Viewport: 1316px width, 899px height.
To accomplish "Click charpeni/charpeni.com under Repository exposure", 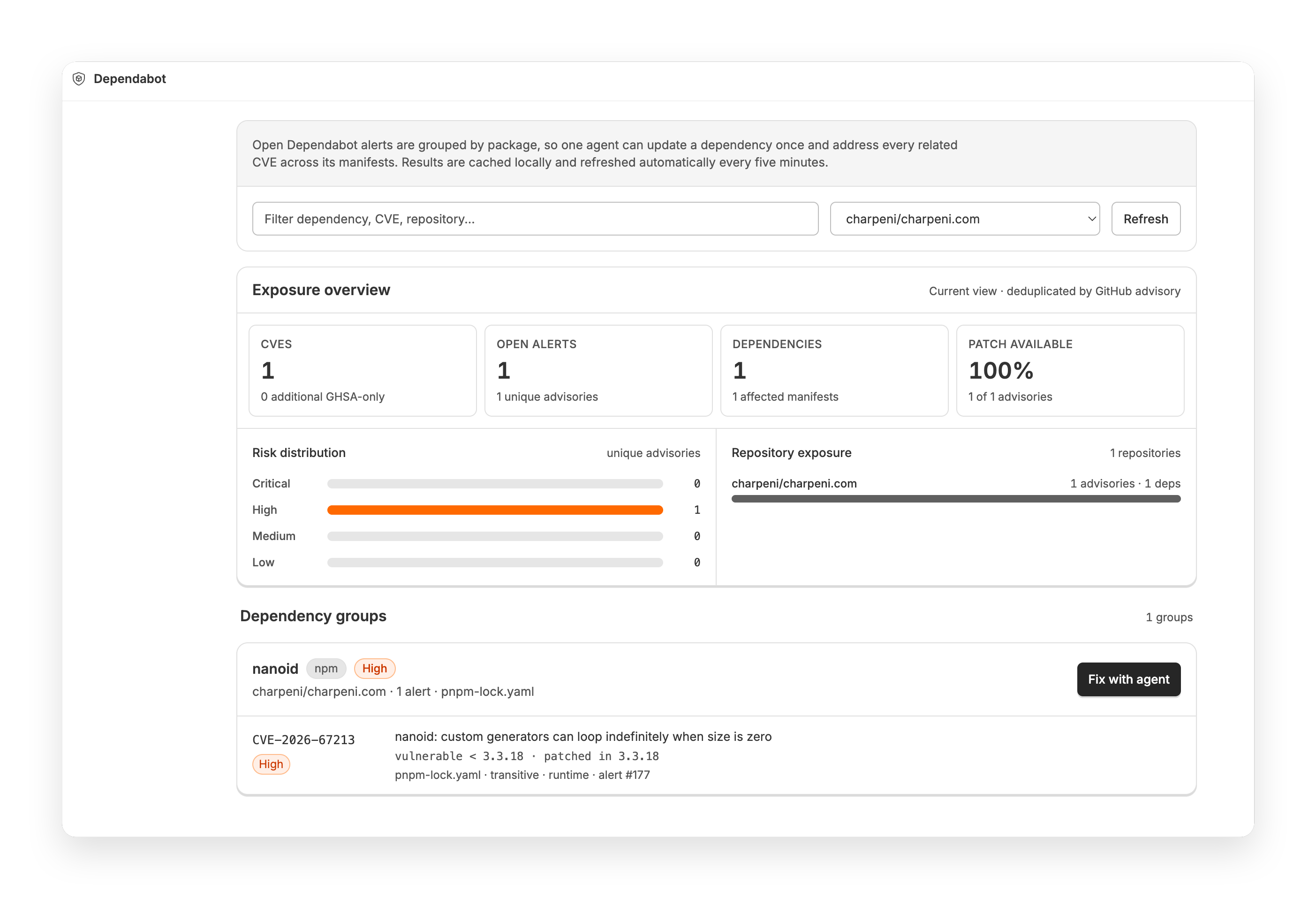I will coord(794,483).
